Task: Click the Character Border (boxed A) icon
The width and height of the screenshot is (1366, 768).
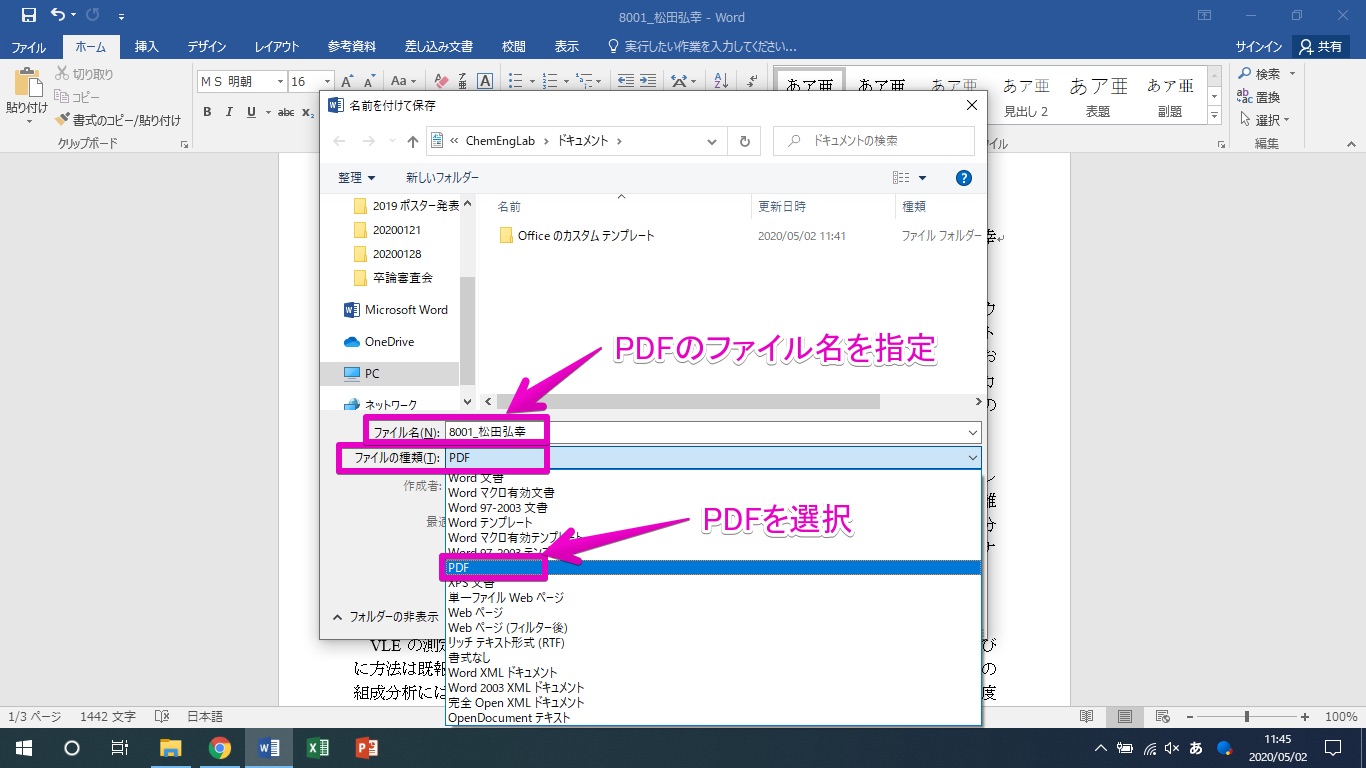Action: pos(485,81)
